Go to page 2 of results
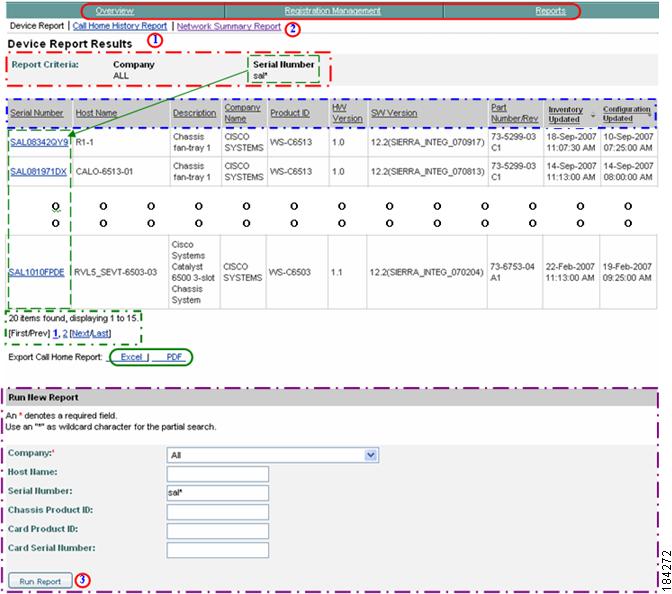This screenshot has height=594, width=672. 66,331
